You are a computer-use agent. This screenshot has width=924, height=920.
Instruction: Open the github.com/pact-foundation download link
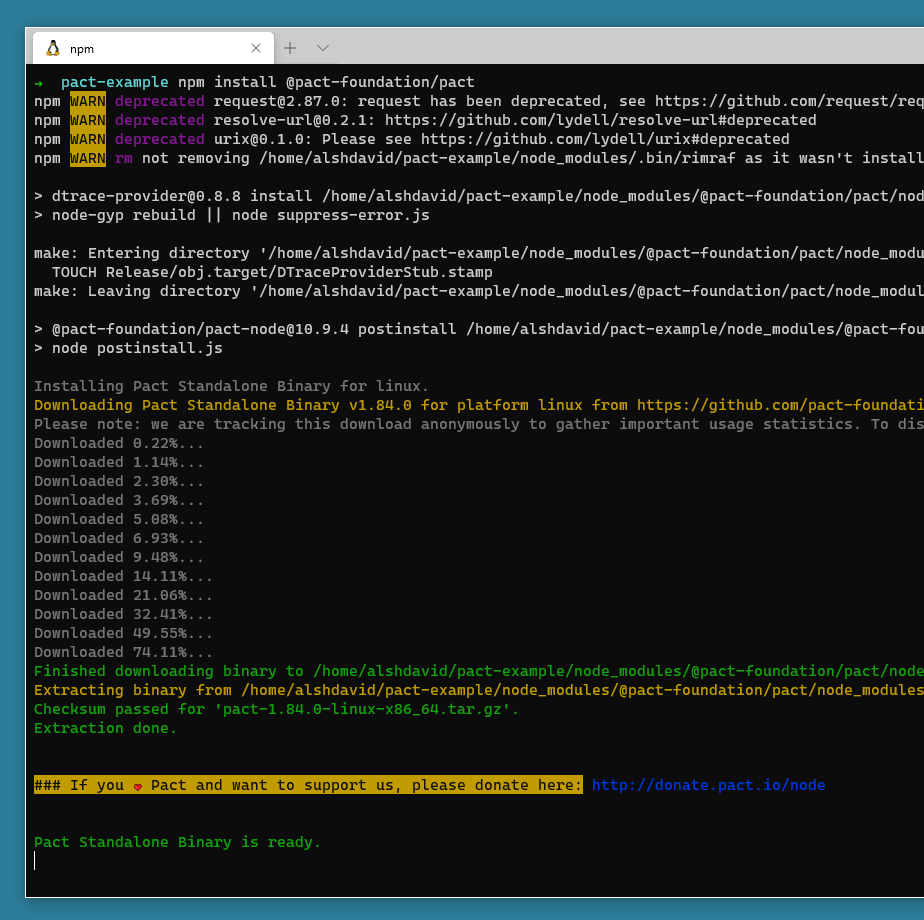tap(780, 405)
